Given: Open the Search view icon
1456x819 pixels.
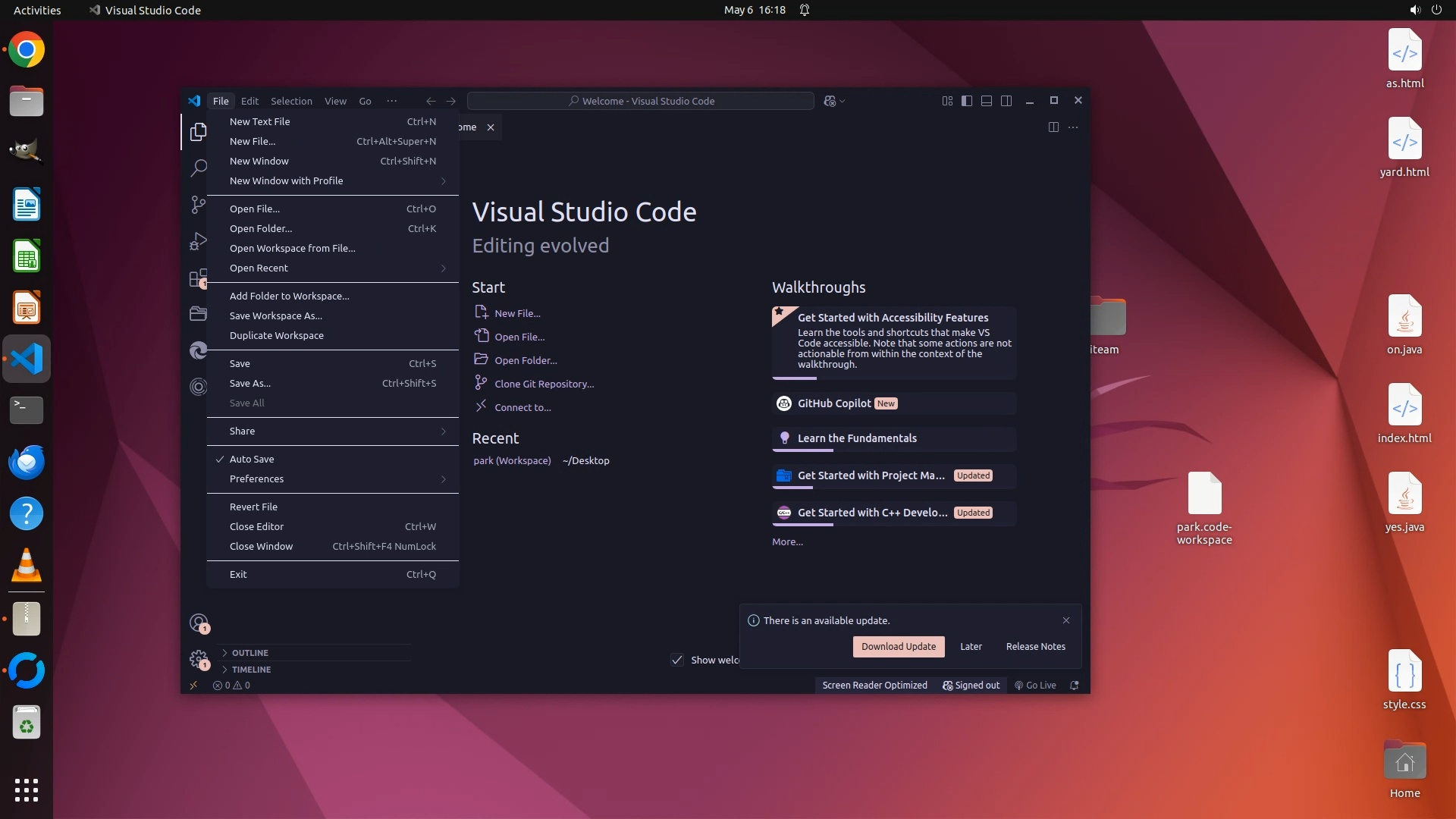Looking at the screenshot, I should [x=198, y=168].
